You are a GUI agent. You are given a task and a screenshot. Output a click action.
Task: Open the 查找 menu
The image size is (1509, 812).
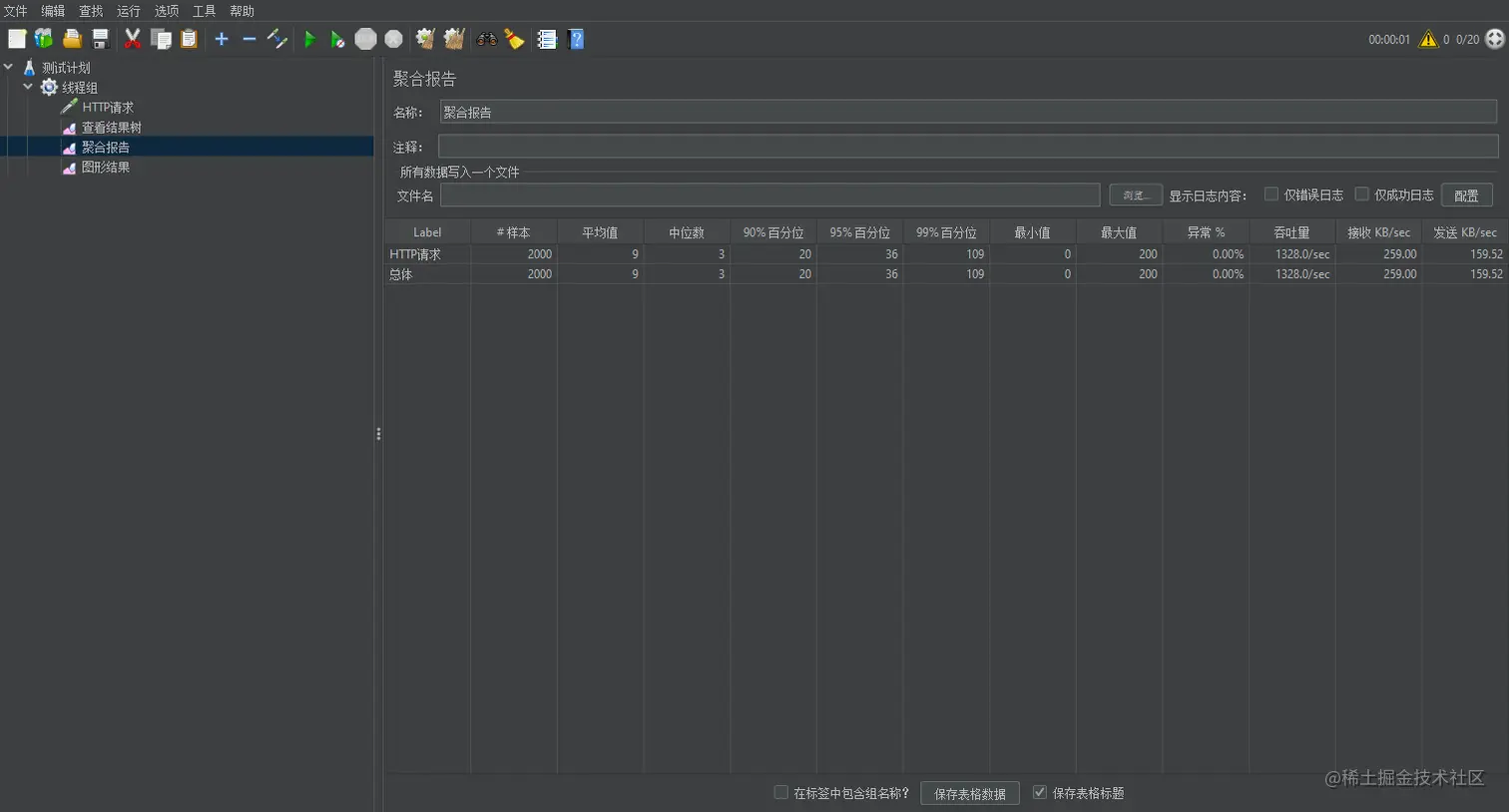(x=91, y=11)
